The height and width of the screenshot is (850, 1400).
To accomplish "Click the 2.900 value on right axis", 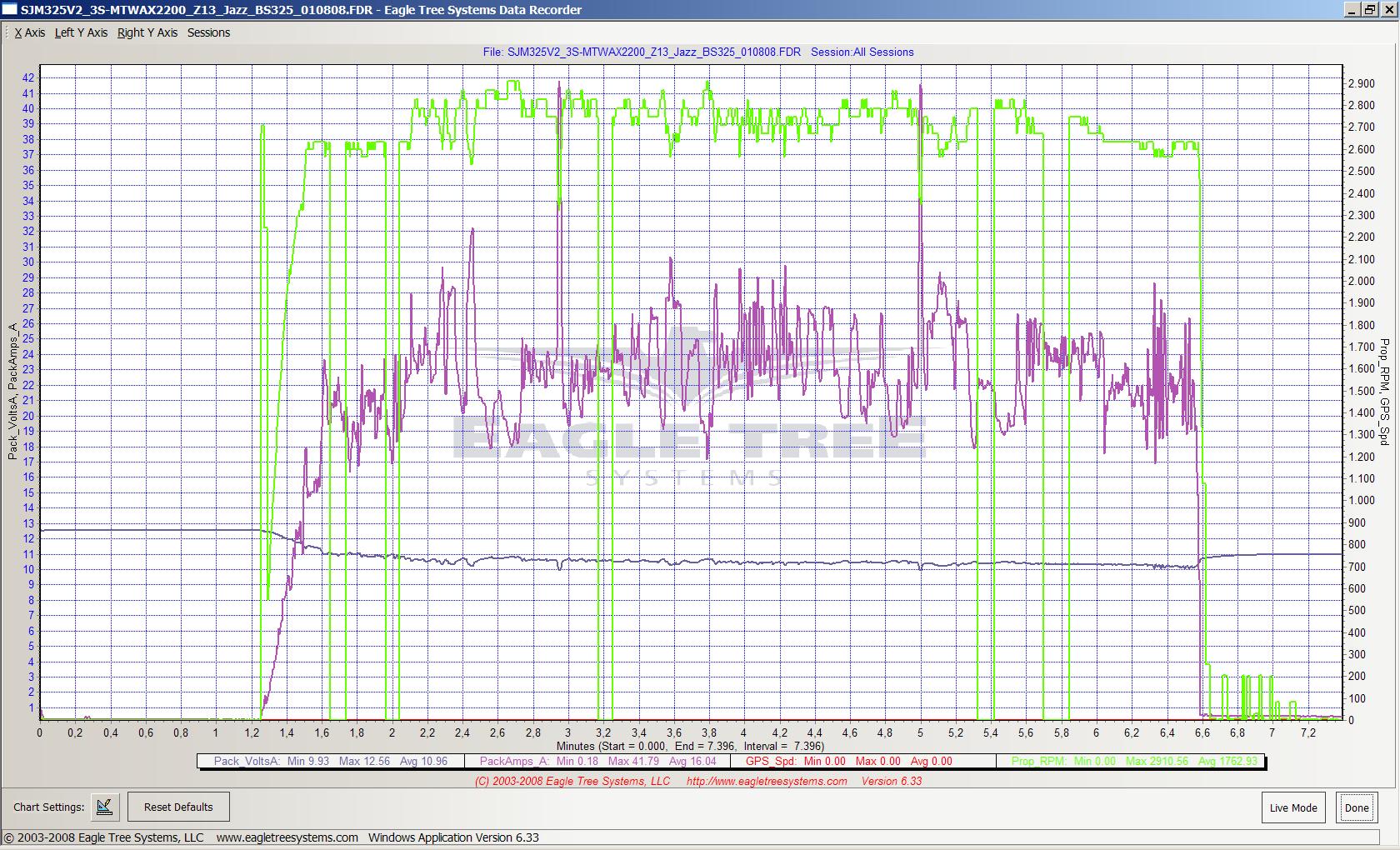I will tap(1362, 83).
